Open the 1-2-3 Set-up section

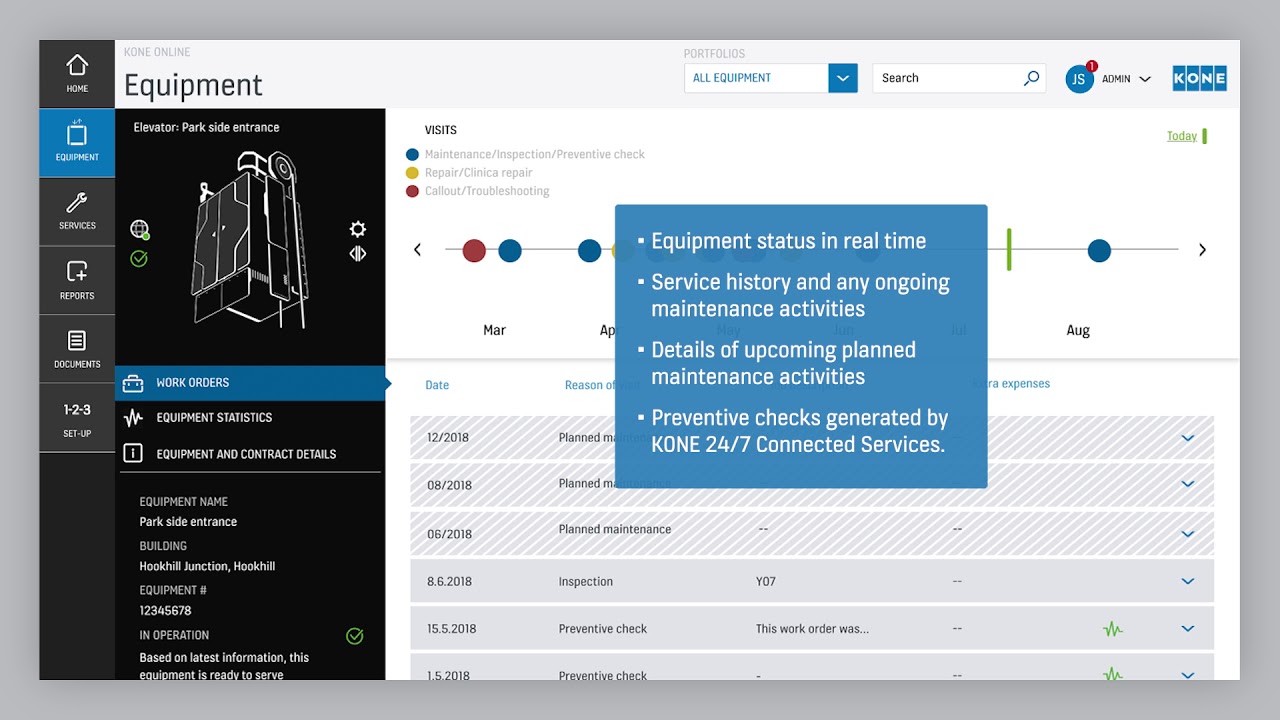(77, 419)
